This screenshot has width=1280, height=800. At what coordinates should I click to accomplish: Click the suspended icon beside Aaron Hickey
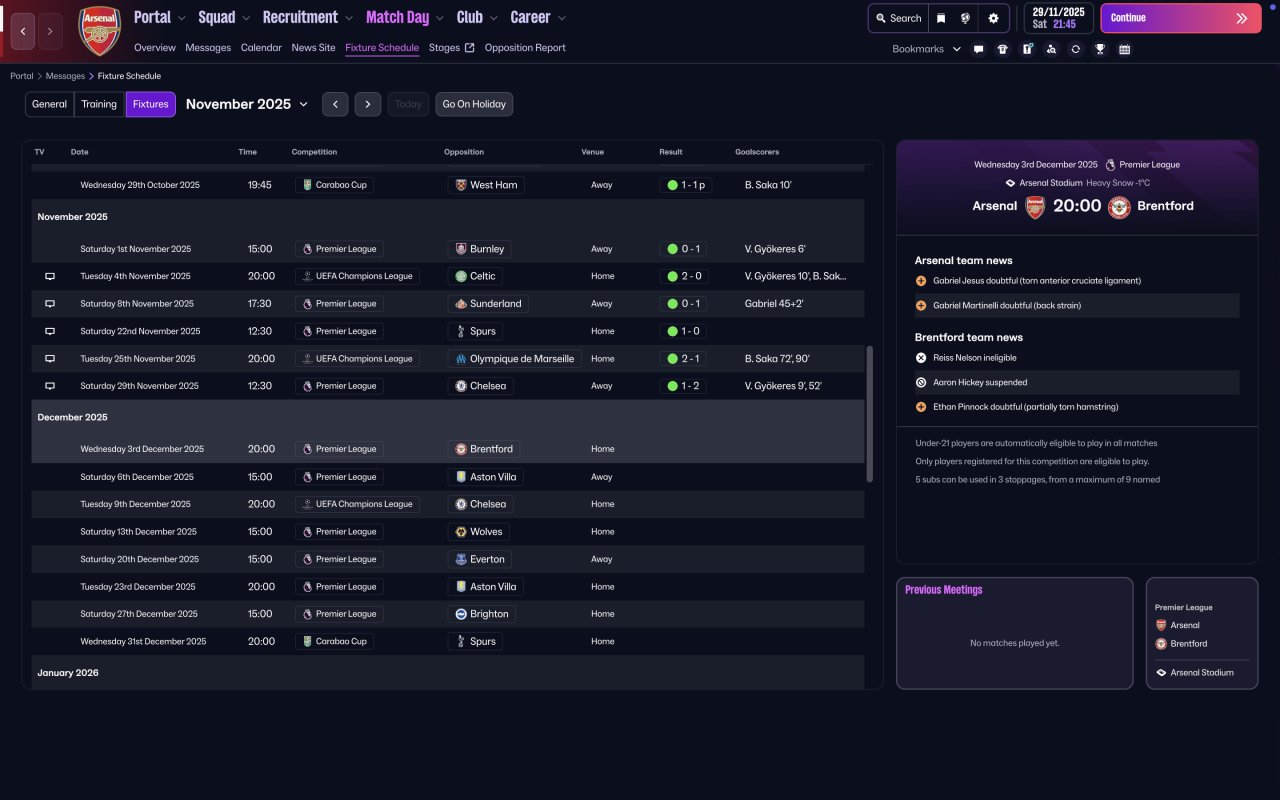(x=921, y=382)
